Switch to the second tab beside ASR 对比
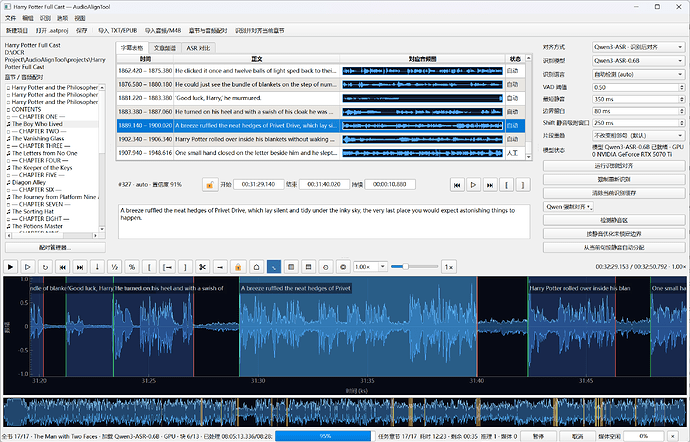The width and height of the screenshot is (690, 442). coord(165,48)
